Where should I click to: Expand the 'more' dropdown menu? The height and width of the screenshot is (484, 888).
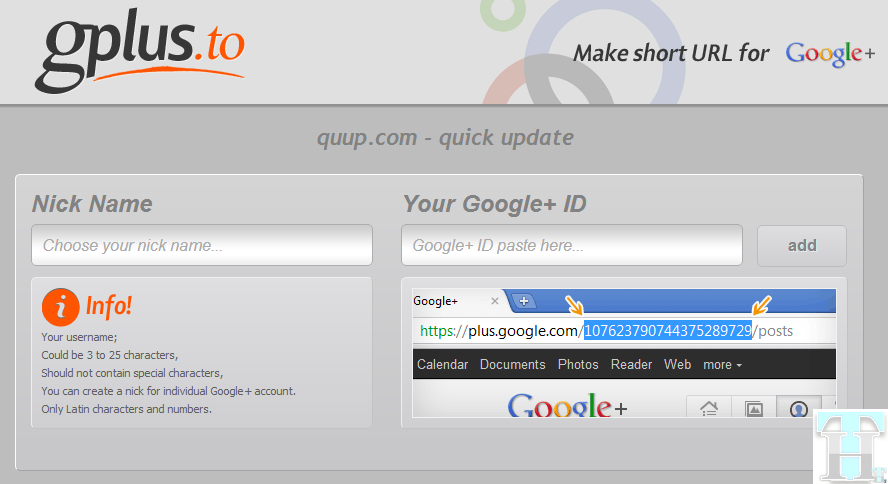click(722, 365)
